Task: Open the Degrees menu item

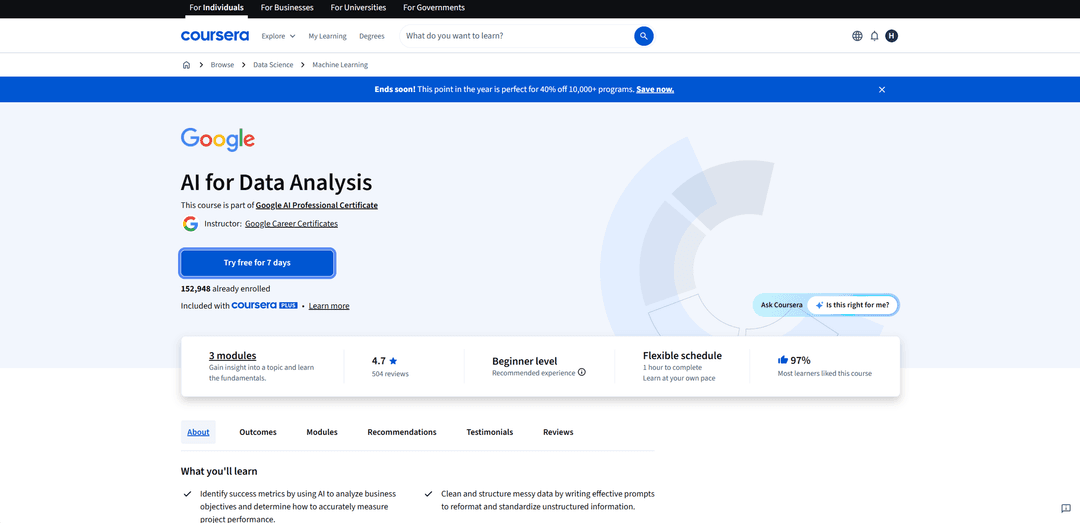Action: [372, 36]
